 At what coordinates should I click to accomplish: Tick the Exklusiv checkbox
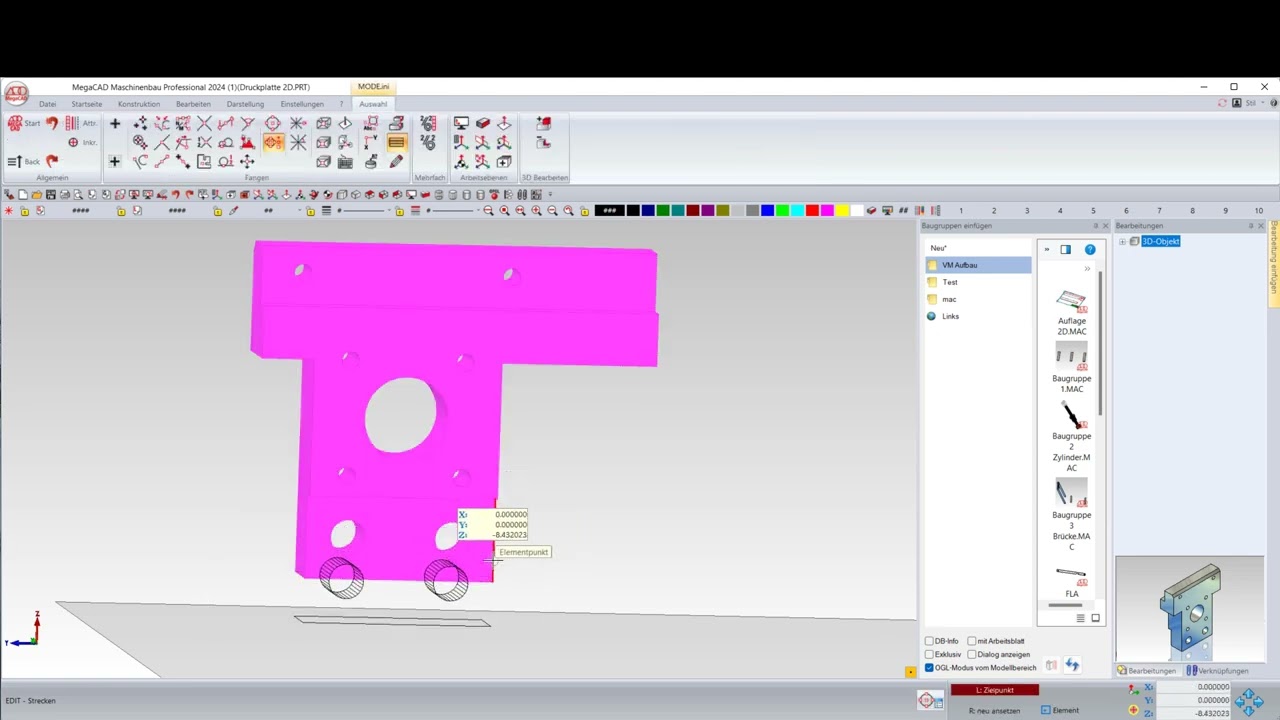(x=929, y=654)
